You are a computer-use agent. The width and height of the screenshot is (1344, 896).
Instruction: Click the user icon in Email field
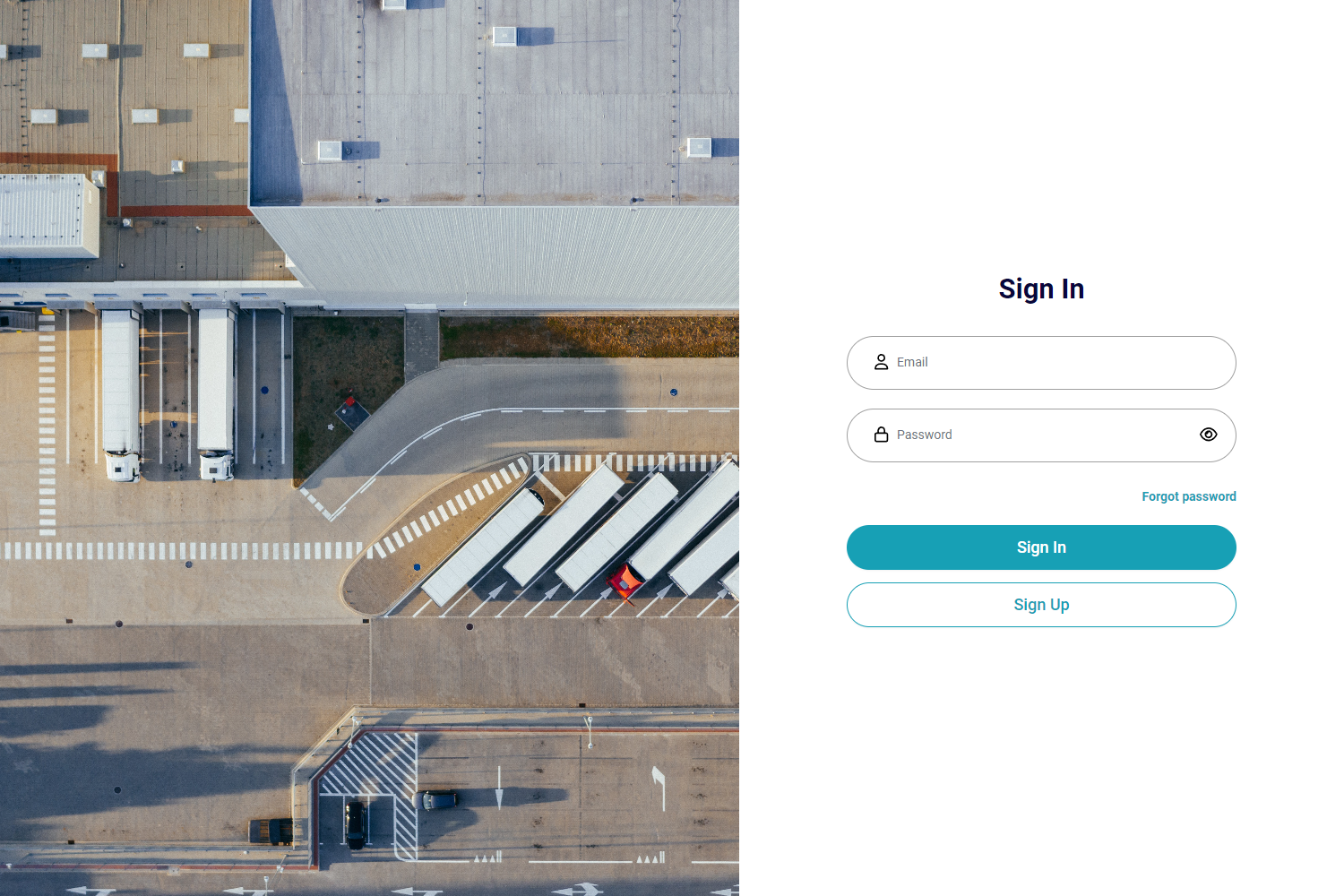[x=882, y=362]
